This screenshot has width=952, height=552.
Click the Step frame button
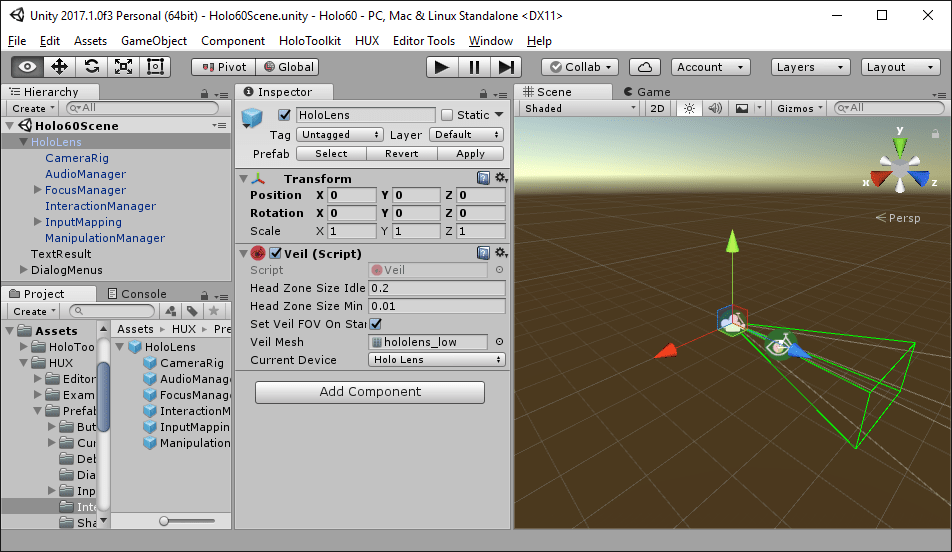pyautogui.click(x=507, y=67)
